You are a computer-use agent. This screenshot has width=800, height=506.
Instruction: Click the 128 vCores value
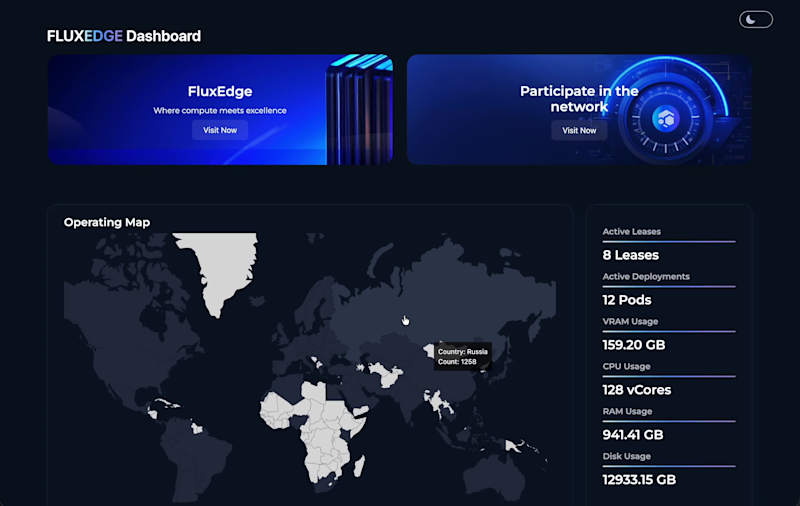637,390
